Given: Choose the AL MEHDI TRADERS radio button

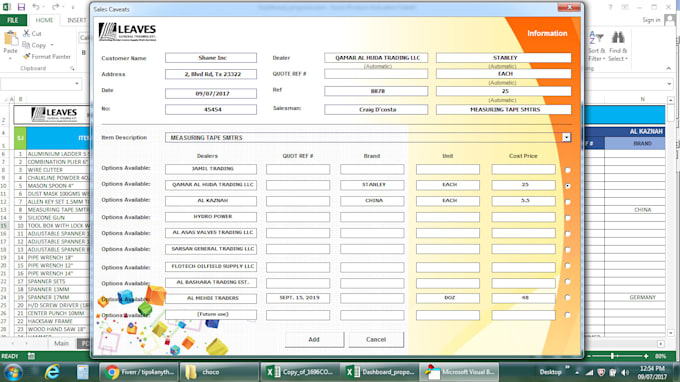Looking at the screenshot, I should click(567, 298).
